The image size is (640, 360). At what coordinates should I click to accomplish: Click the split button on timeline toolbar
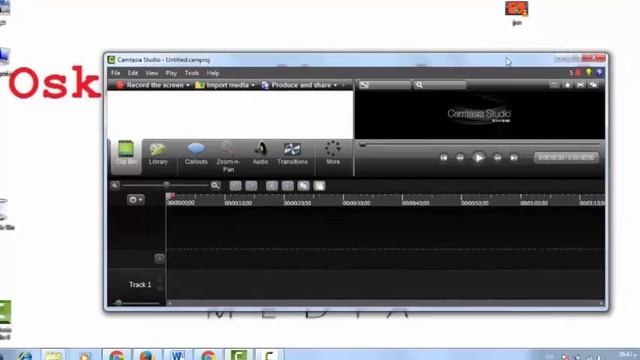288,186
